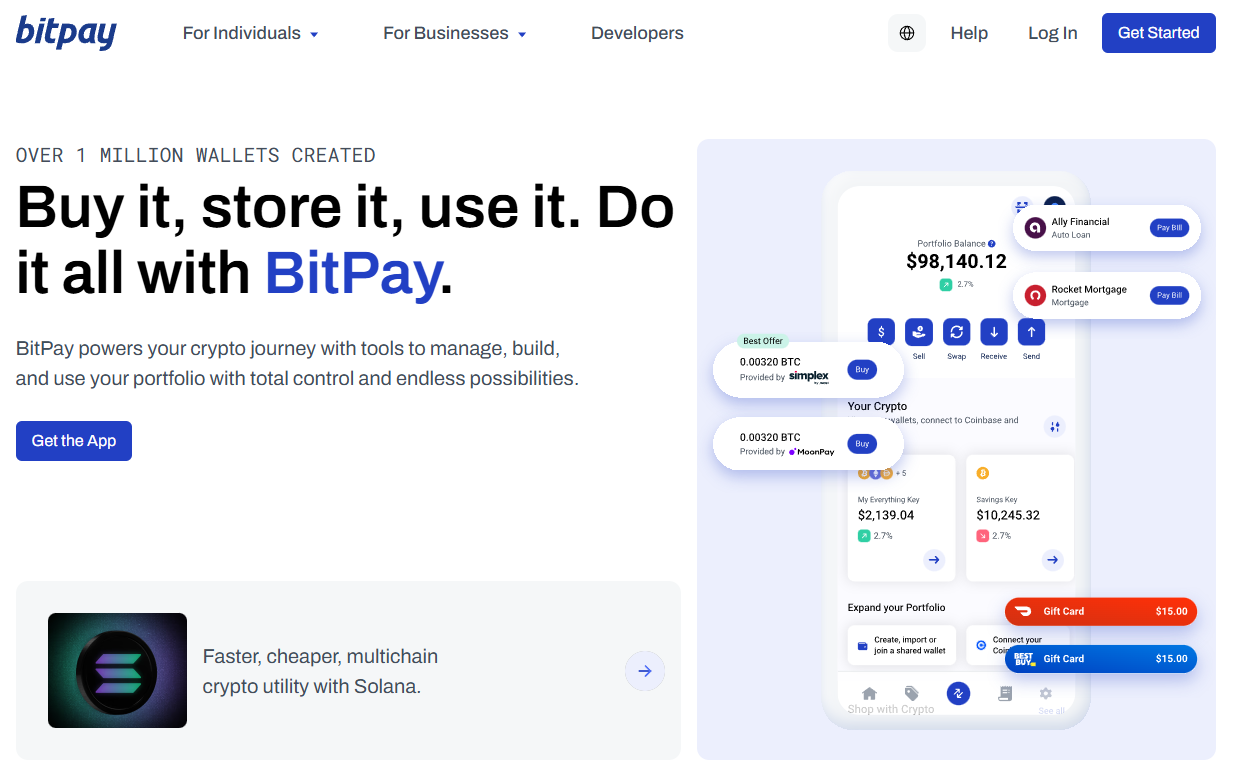Click the $98,140.12 portfolio balance
The height and width of the screenshot is (777, 1242).
956,261
